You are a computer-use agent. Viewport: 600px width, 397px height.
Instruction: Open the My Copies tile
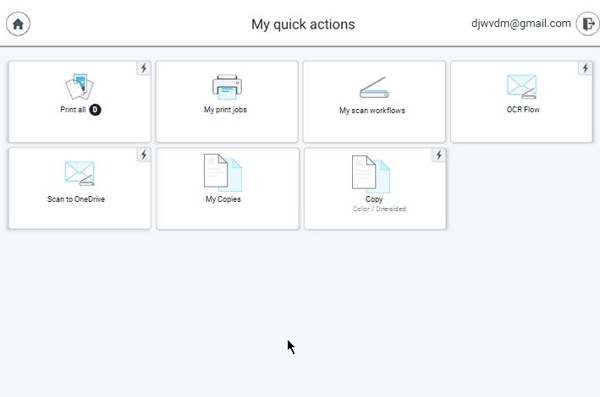[228, 189]
